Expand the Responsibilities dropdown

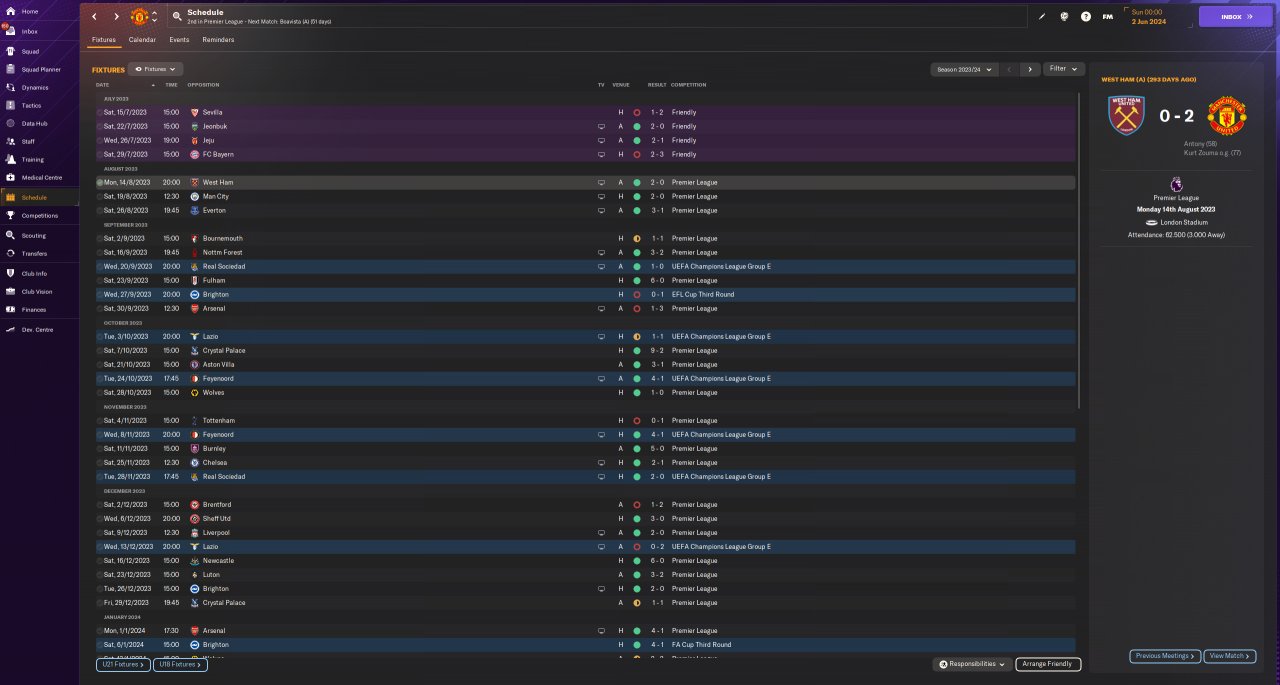point(972,664)
